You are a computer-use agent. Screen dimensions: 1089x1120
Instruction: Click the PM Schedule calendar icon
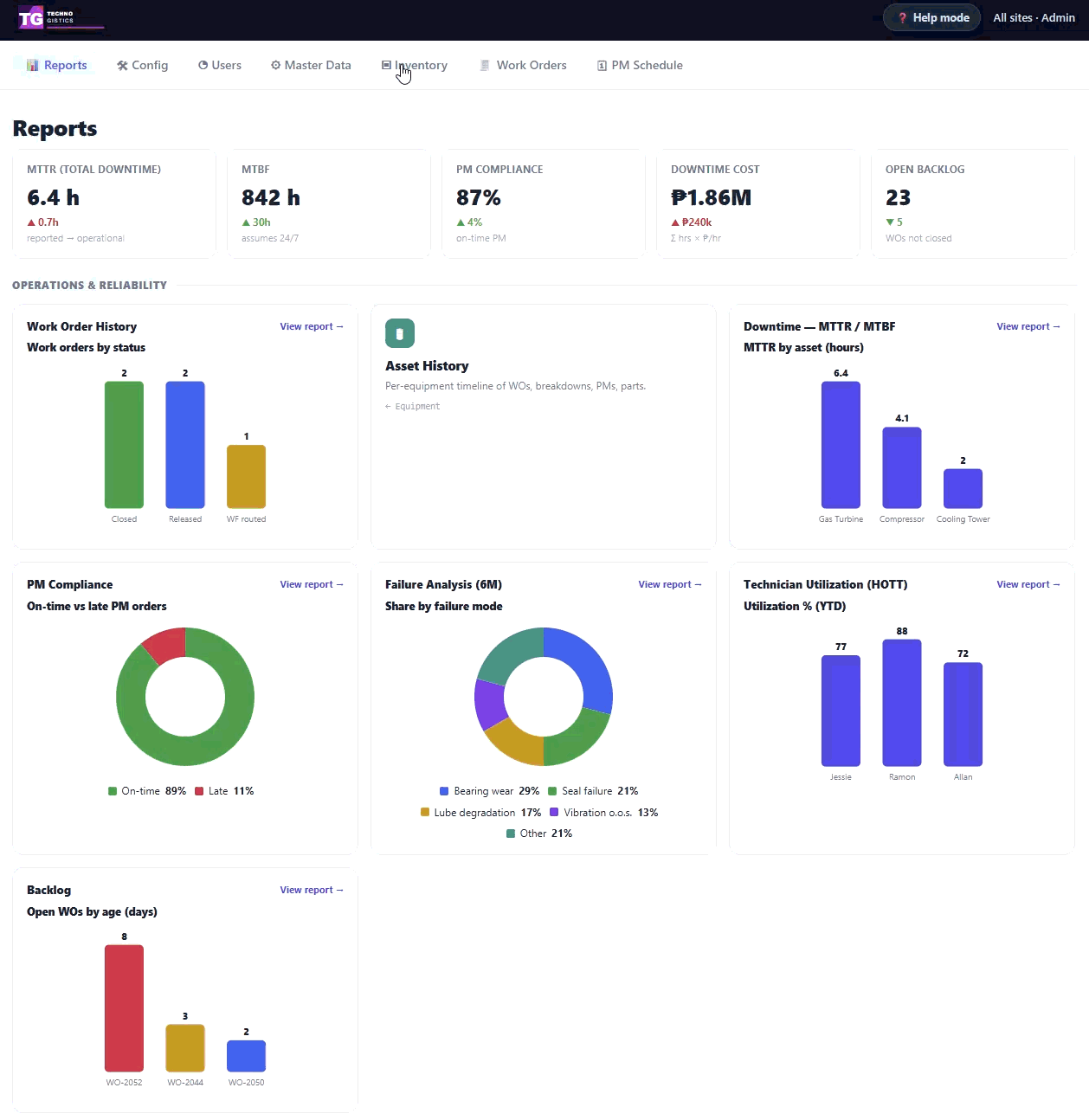click(x=602, y=66)
